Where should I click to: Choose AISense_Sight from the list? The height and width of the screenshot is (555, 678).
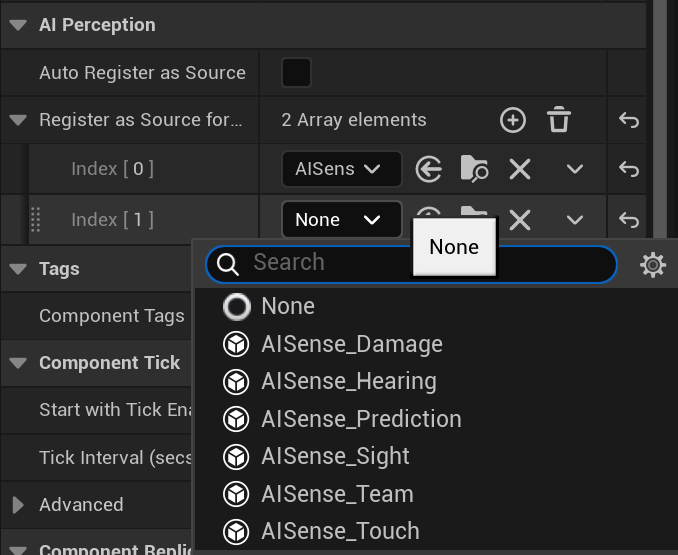pos(335,456)
